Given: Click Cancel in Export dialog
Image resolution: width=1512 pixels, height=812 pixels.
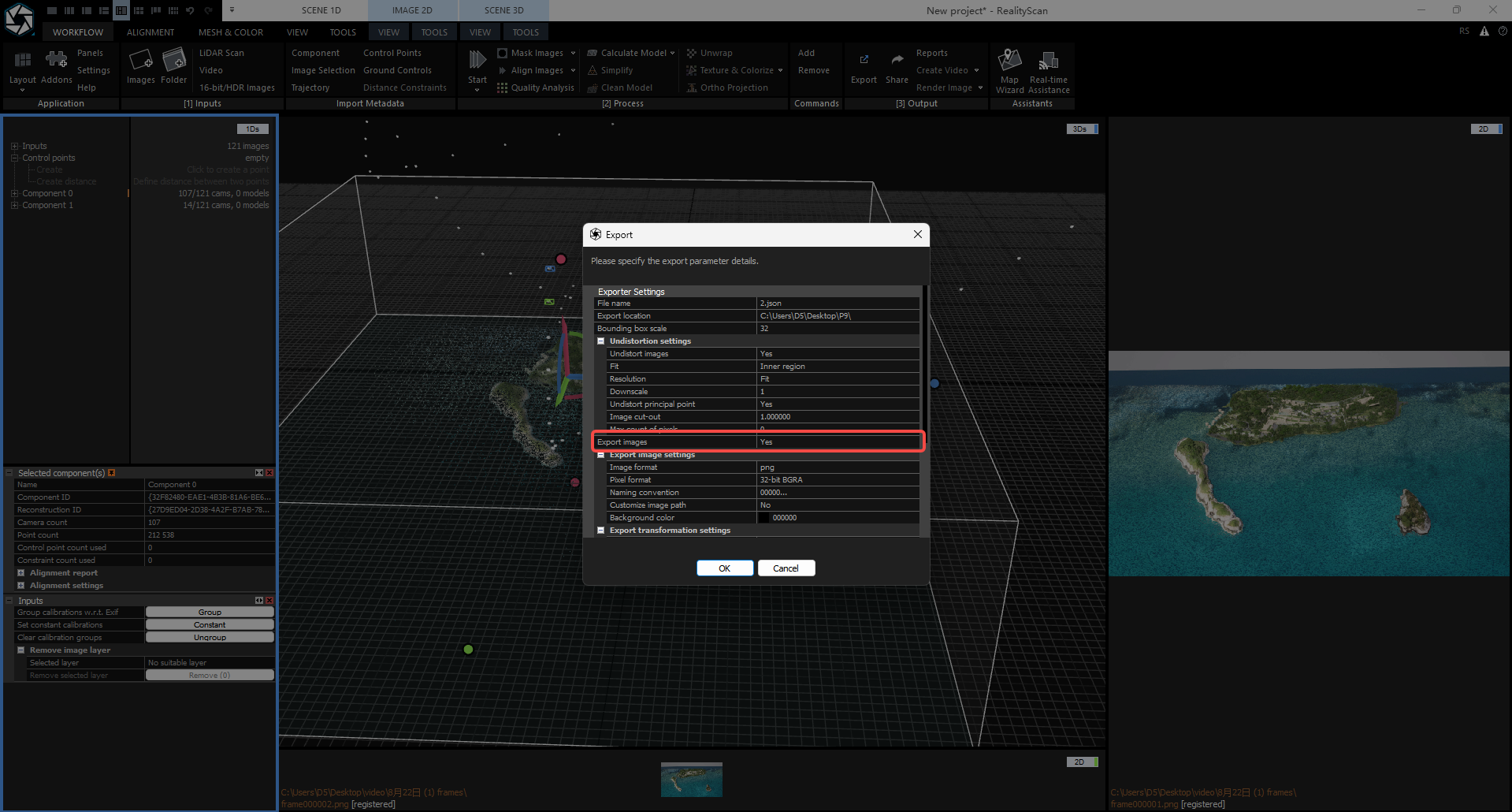Looking at the screenshot, I should pos(786,568).
